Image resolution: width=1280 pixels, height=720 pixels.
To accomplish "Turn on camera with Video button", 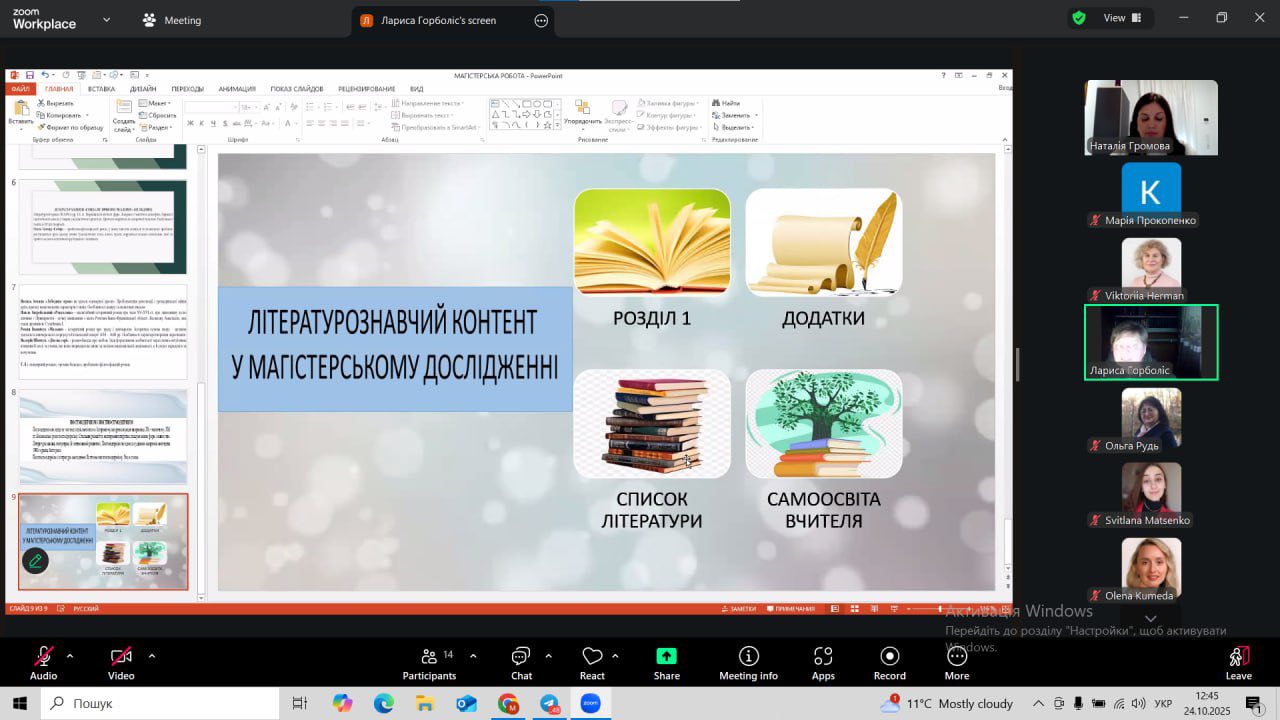I will point(121,662).
